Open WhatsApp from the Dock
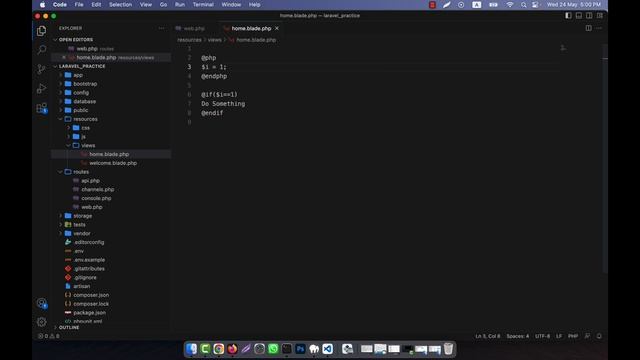The height and width of the screenshot is (360, 640). pos(273,349)
